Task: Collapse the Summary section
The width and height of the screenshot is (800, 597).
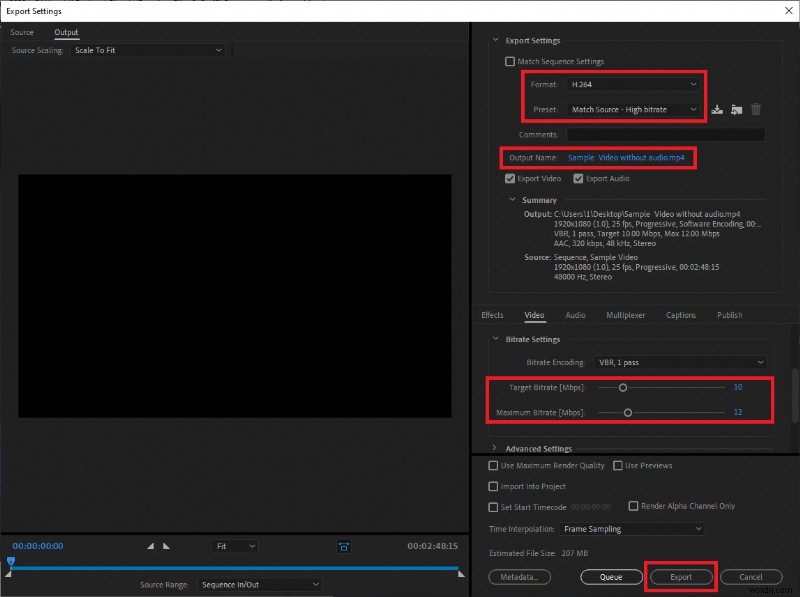Action: [512, 200]
